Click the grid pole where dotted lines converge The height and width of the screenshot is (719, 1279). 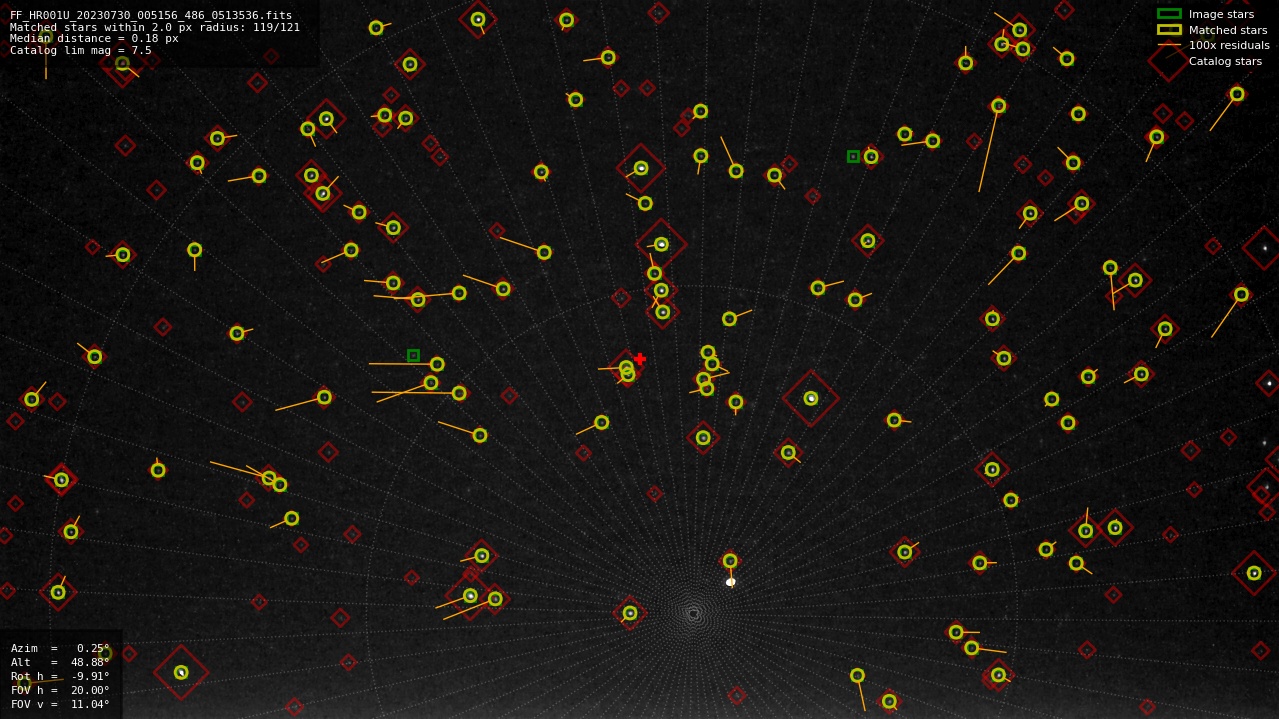coord(693,613)
